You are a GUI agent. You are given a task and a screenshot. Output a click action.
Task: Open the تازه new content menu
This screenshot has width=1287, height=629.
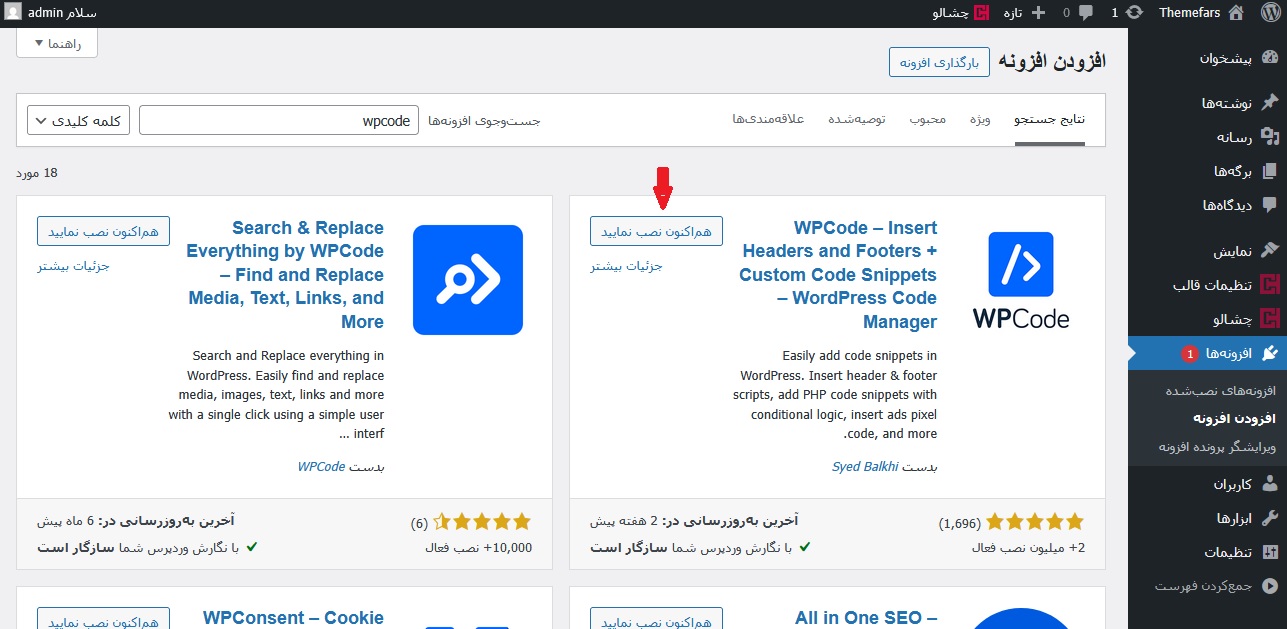coord(1025,13)
